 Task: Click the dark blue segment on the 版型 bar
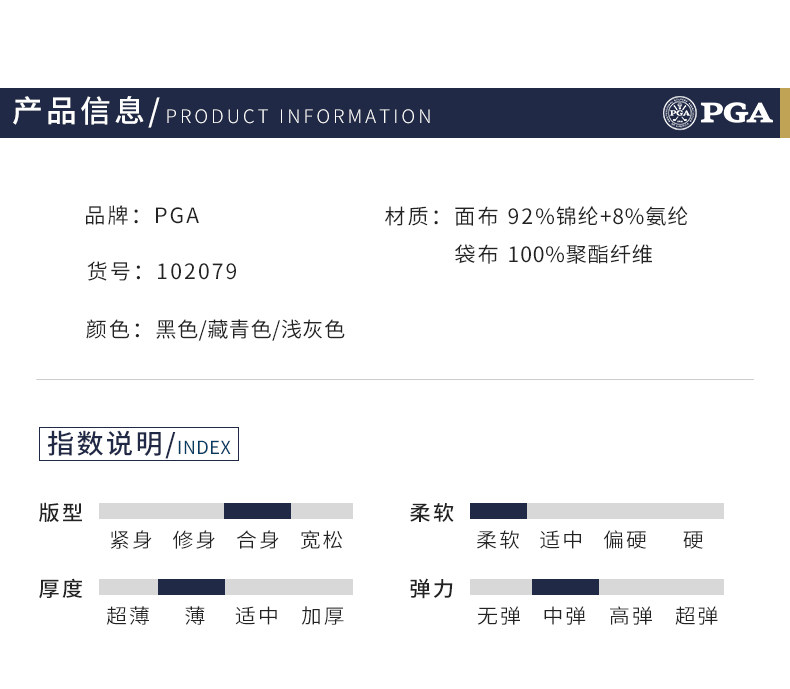click(257, 511)
